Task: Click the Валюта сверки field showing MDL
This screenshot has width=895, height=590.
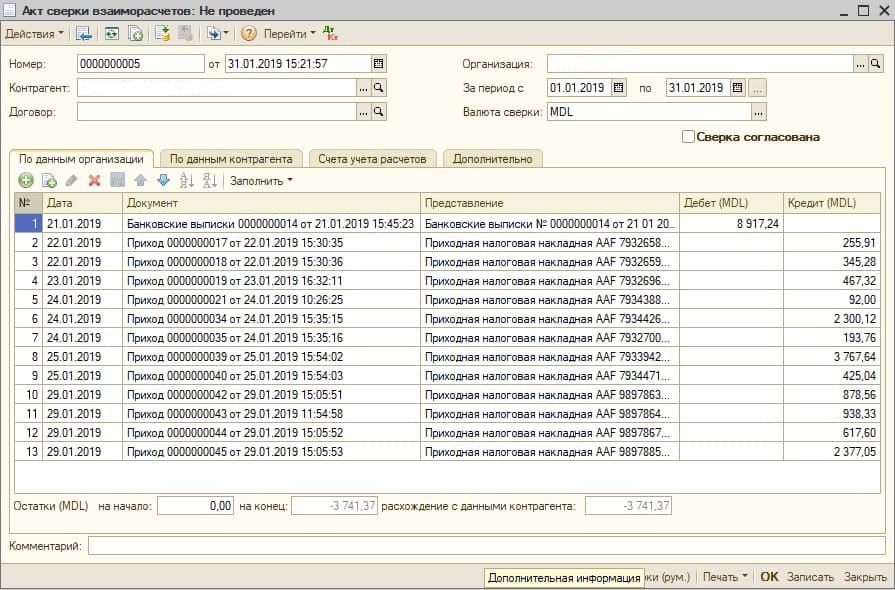Action: coord(648,112)
